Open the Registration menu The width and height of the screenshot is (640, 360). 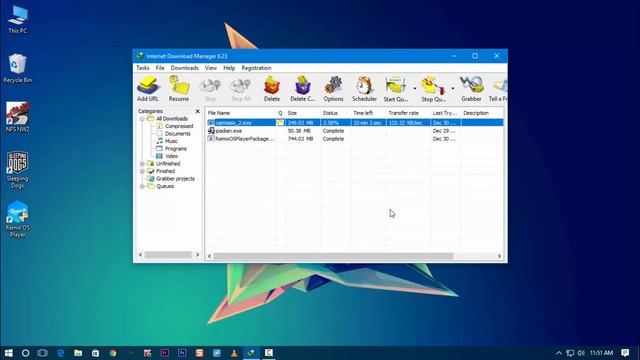click(256, 68)
